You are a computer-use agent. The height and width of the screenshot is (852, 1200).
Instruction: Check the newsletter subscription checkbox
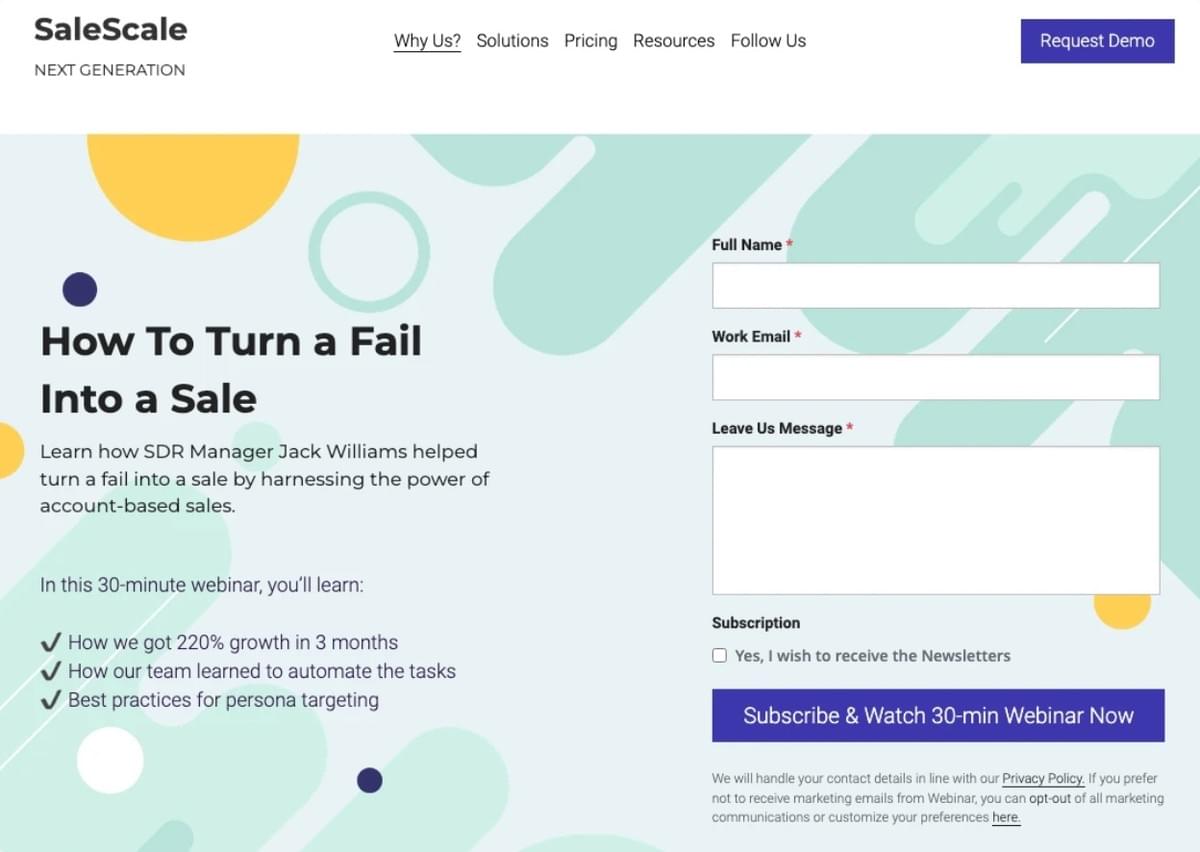[719, 656]
